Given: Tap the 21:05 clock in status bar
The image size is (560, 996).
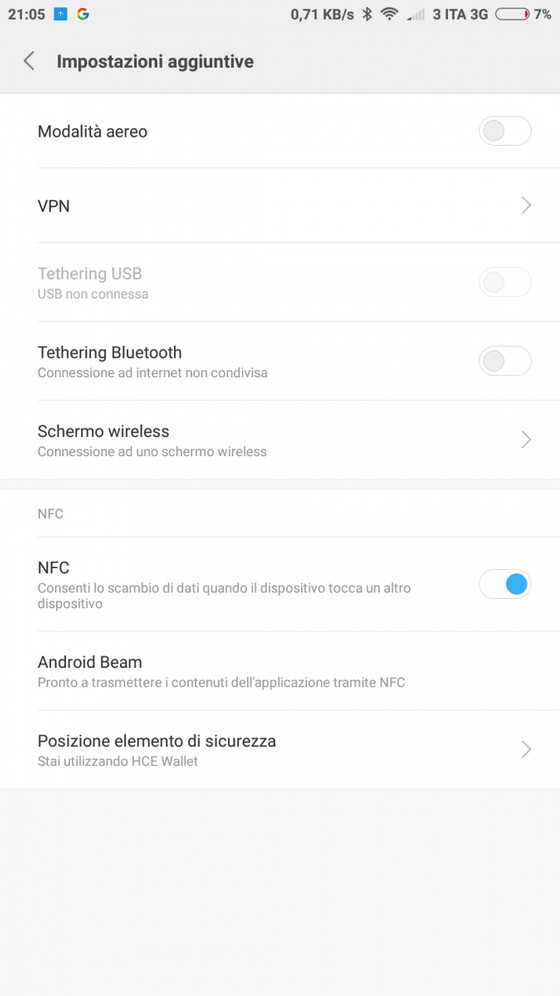Looking at the screenshot, I should tap(27, 14).
